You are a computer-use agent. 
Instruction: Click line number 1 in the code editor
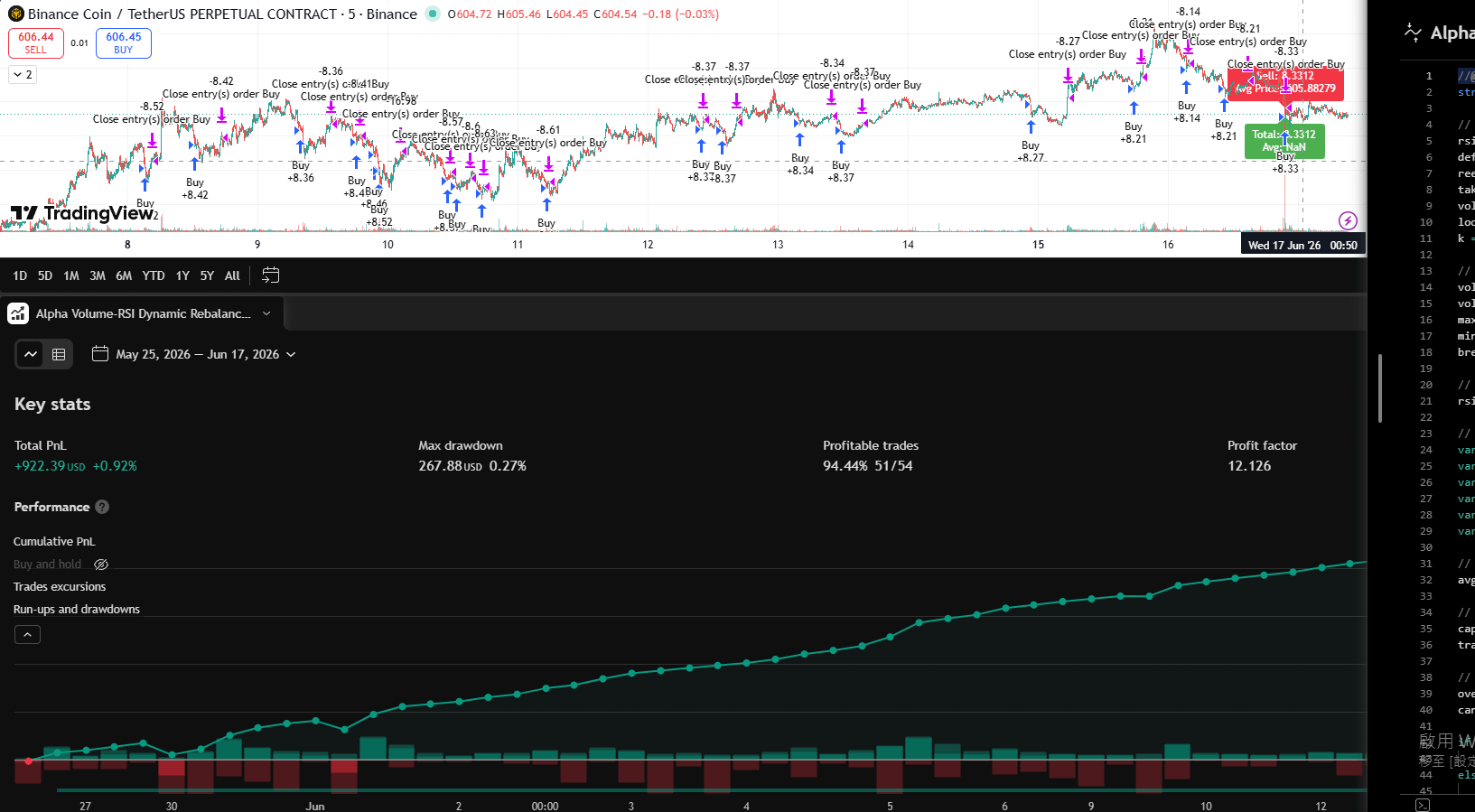coord(1429,76)
